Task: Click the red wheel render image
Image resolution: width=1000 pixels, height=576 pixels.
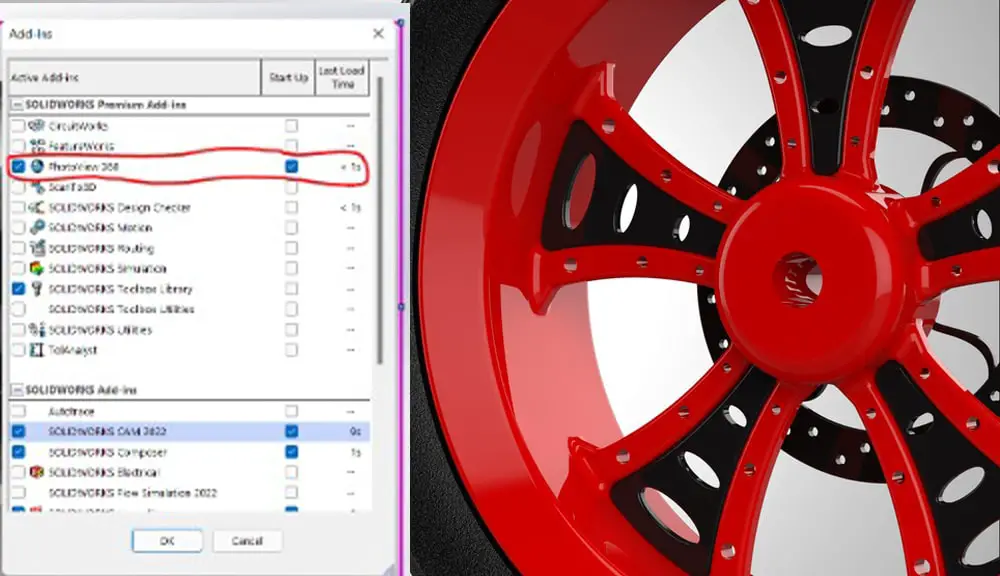Action: point(705,288)
